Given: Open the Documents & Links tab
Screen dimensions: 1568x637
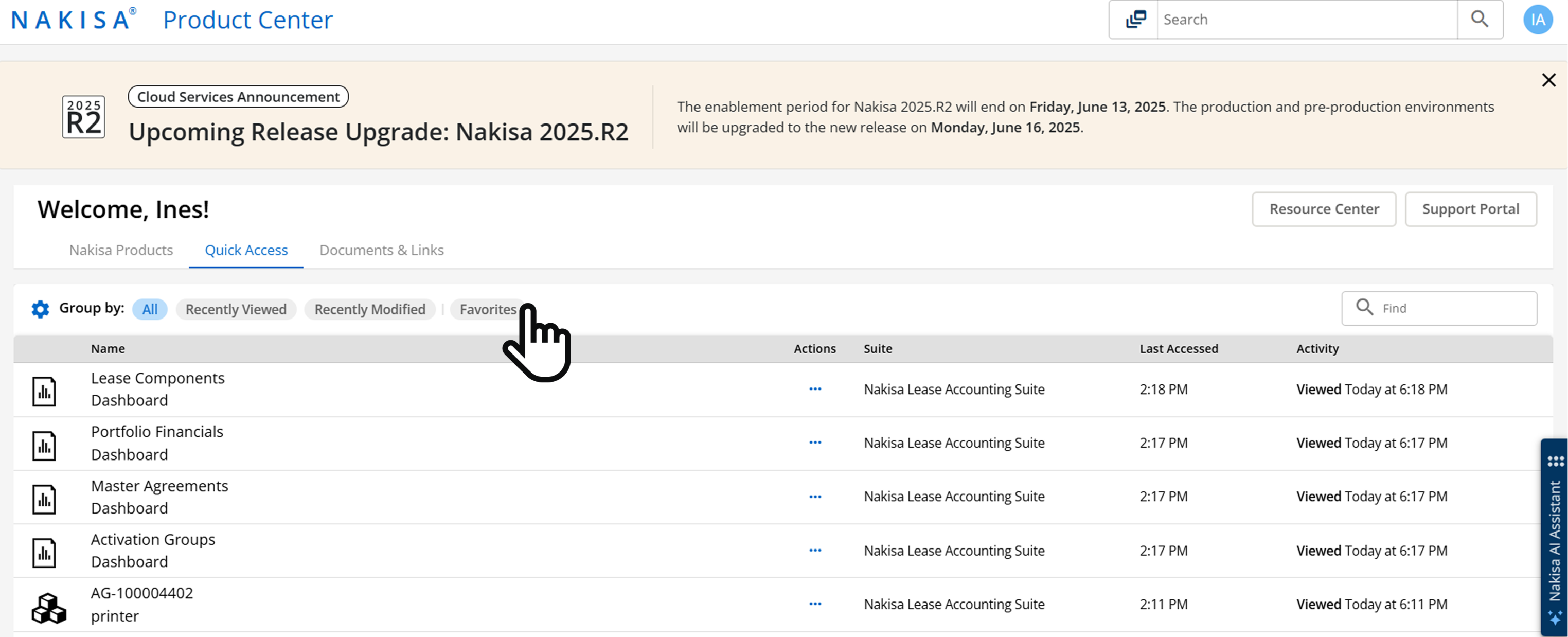Looking at the screenshot, I should pyautogui.click(x=381, y=250).
